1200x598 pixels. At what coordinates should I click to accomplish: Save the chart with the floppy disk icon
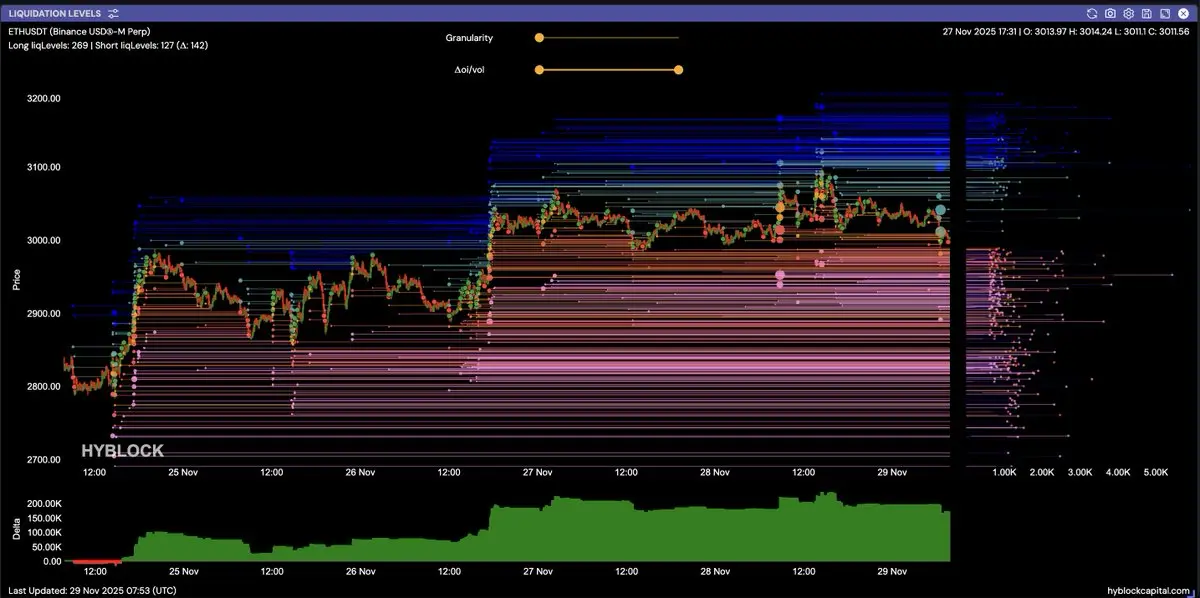(x=1147, y=13)
